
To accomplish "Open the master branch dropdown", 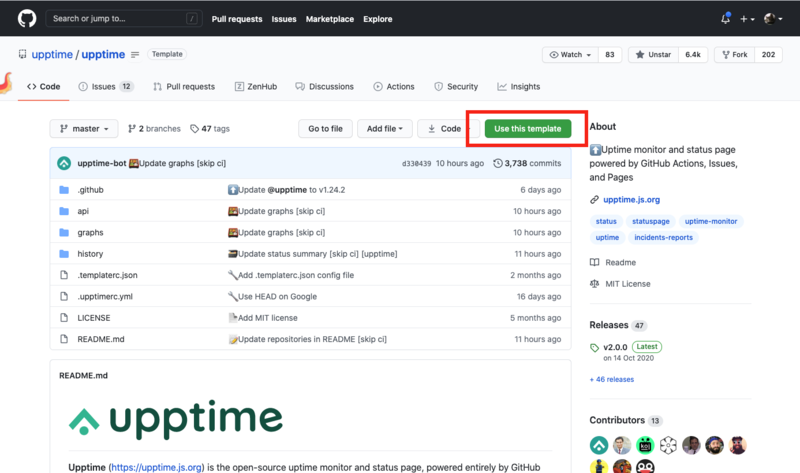I will tap(84, 129).
